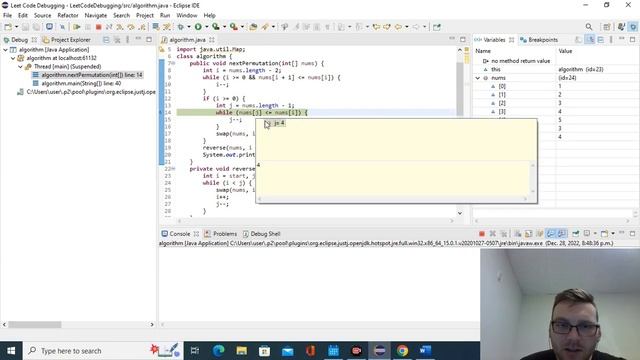Open dropdown arrow next to Run button
The height and width of the screenshot is (360, 640).
tap(207, 27)
